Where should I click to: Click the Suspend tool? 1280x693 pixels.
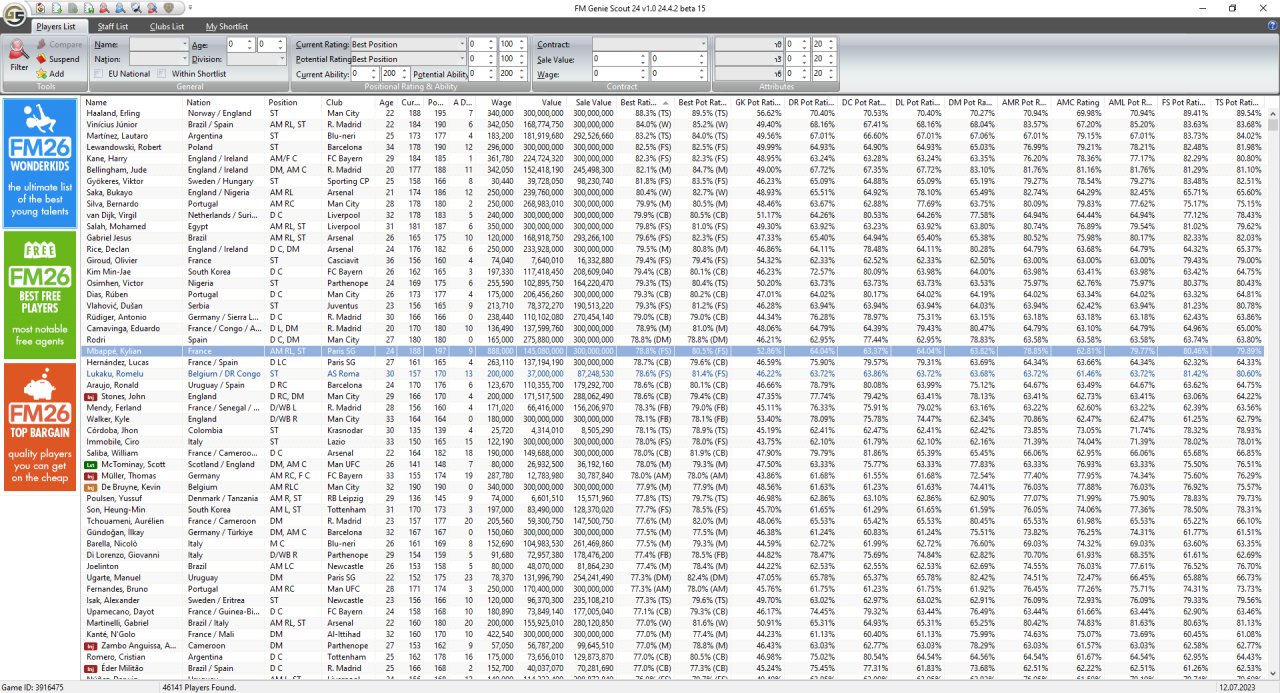click(x=57, y=59)
